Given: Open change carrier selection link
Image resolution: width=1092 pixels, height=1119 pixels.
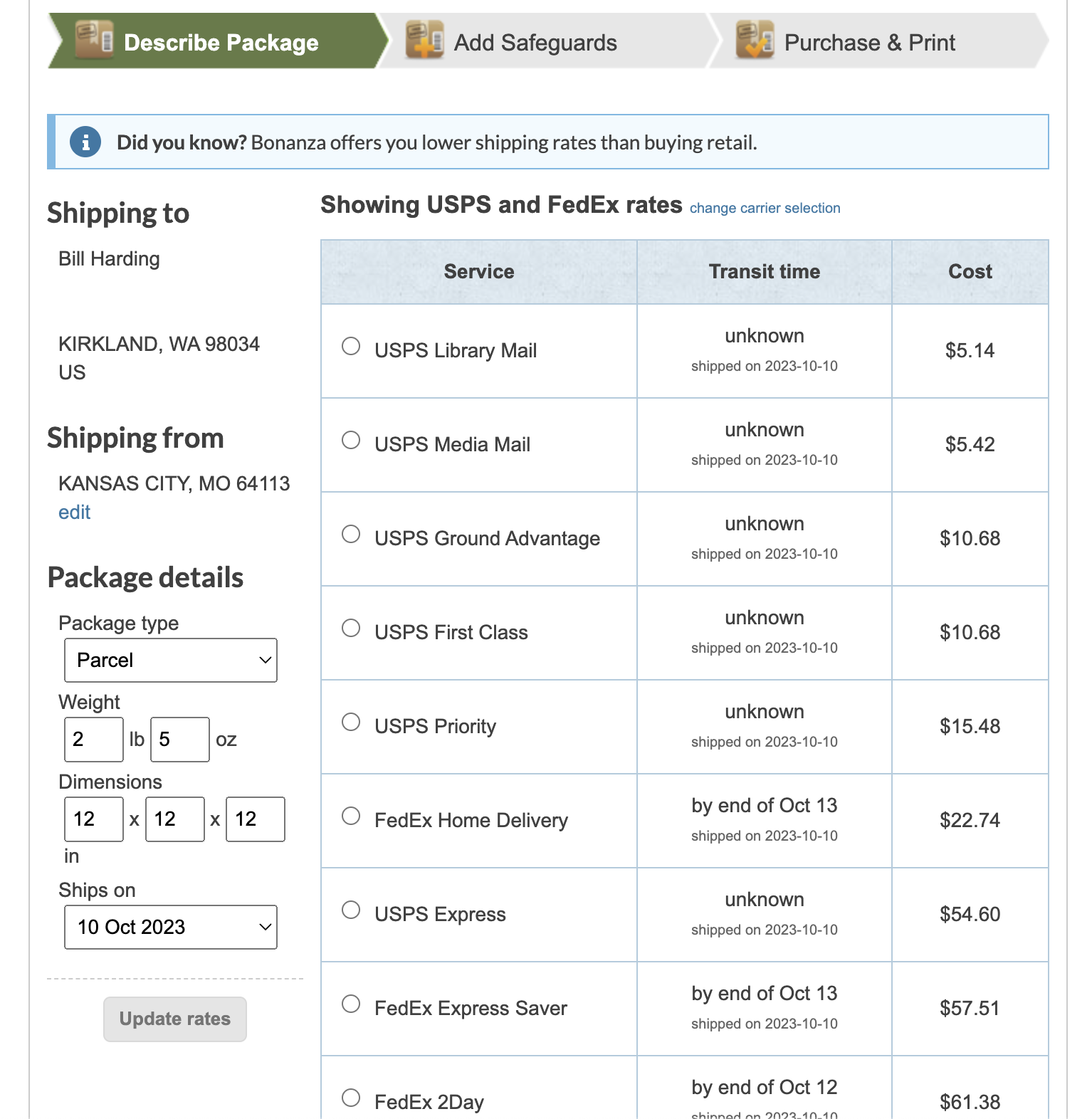Looking at the screenshot, I should (765, 208).
